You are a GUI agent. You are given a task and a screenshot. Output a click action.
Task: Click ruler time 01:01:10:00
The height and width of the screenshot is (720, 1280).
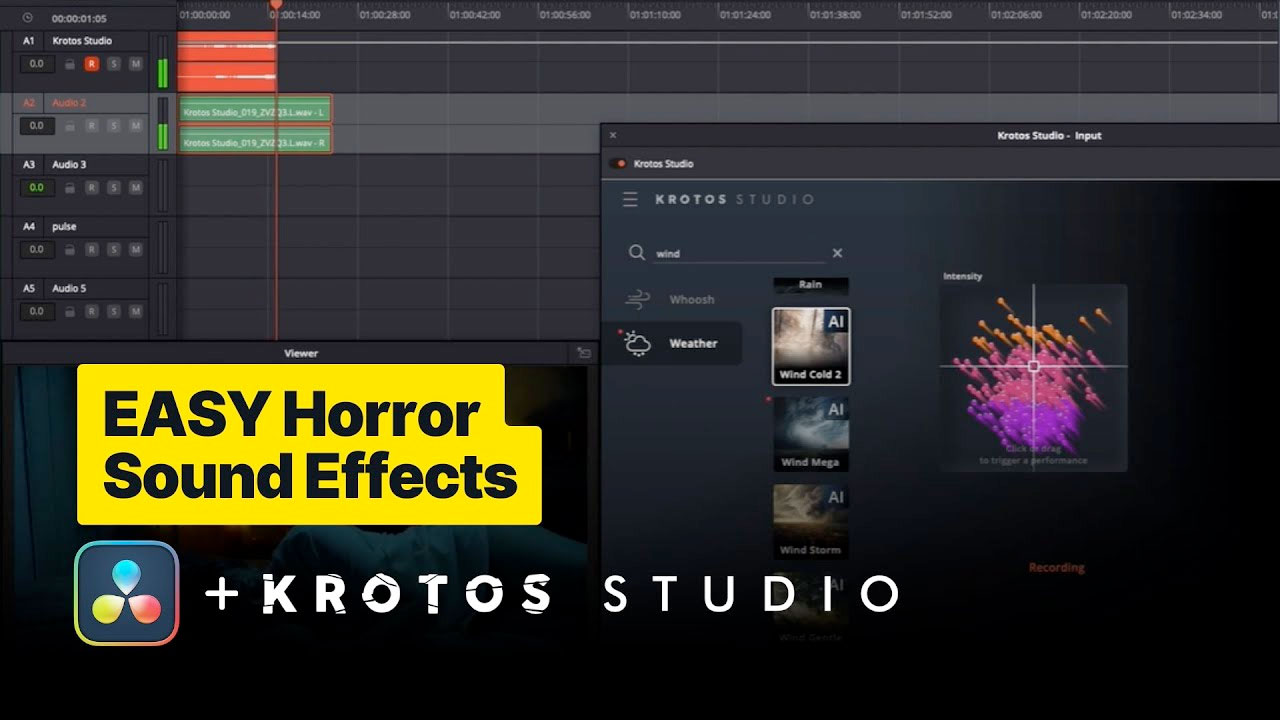click(655, 15)
